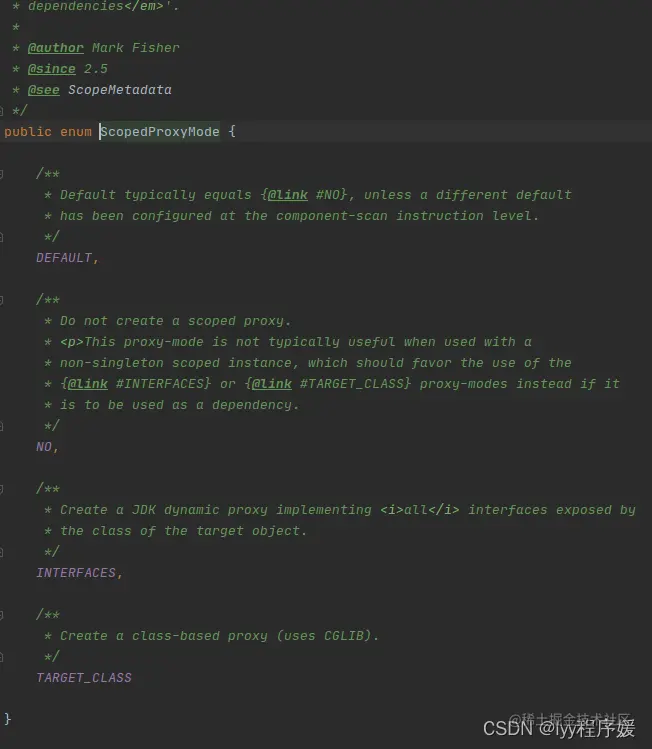The height and width of the screenshot is (749, 652).
Task: Click the 'Create a class-based proxy (uses CGLIB).' line
Action: 219,636
